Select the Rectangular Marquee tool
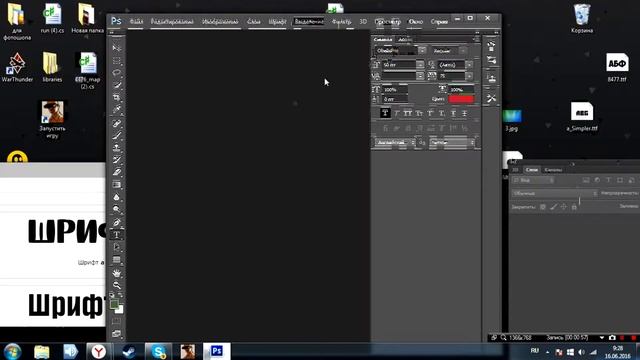Screen dimensions: 640x360 (x=117, y=61)
